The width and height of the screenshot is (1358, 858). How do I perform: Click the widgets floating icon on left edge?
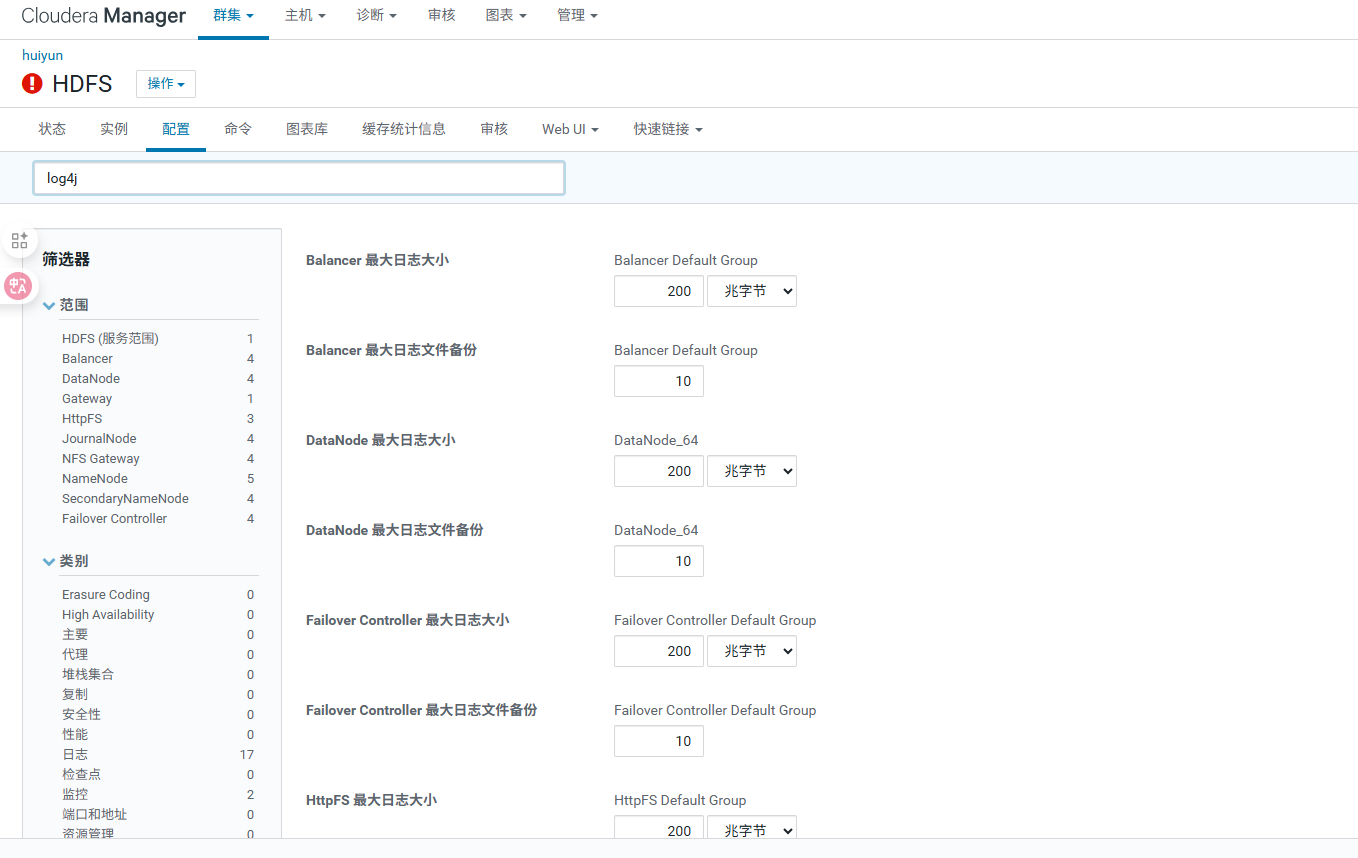coord(19,240)
